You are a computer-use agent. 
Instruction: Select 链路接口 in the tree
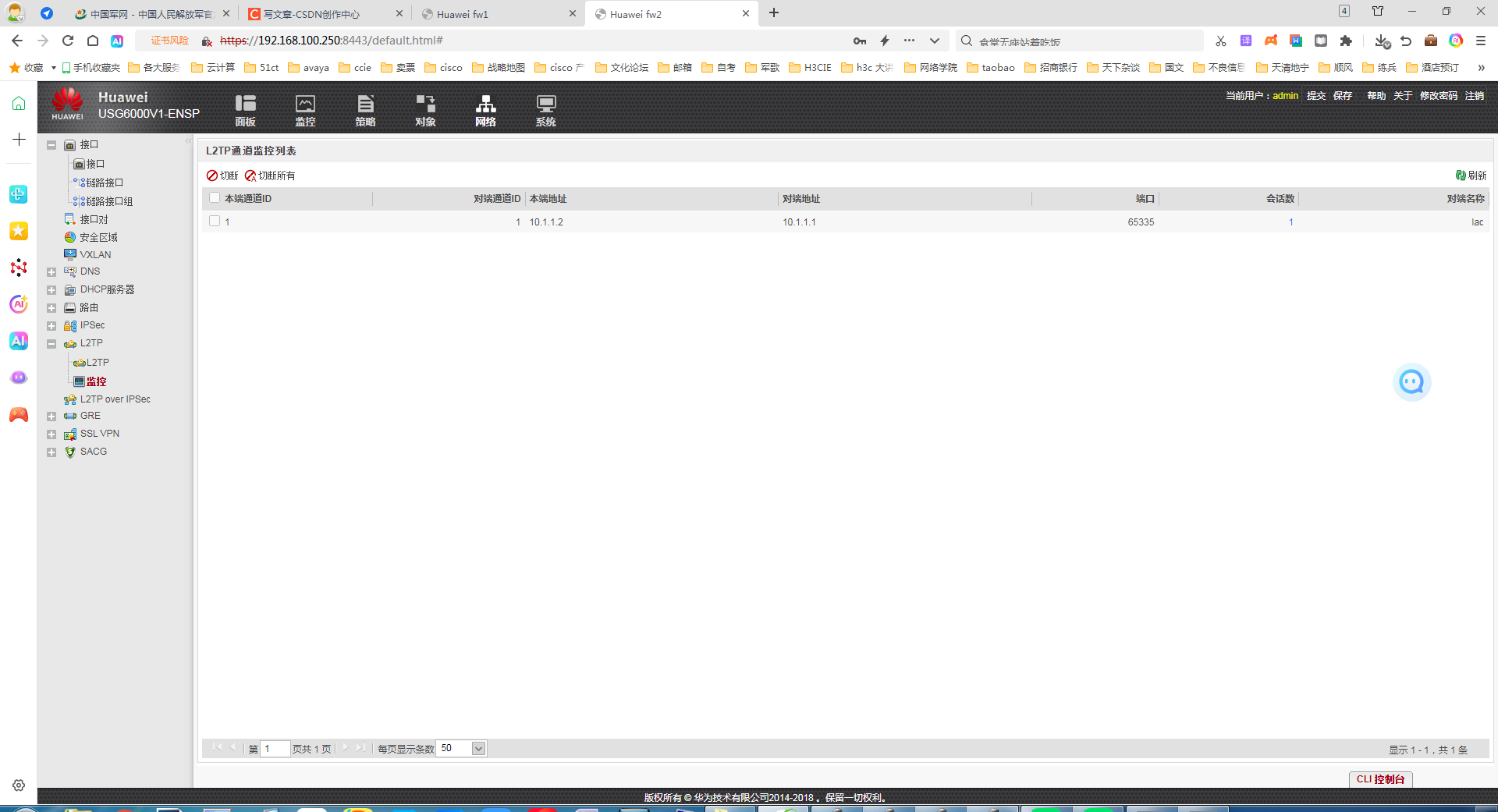pyautogui.click(x=105, y=183)
